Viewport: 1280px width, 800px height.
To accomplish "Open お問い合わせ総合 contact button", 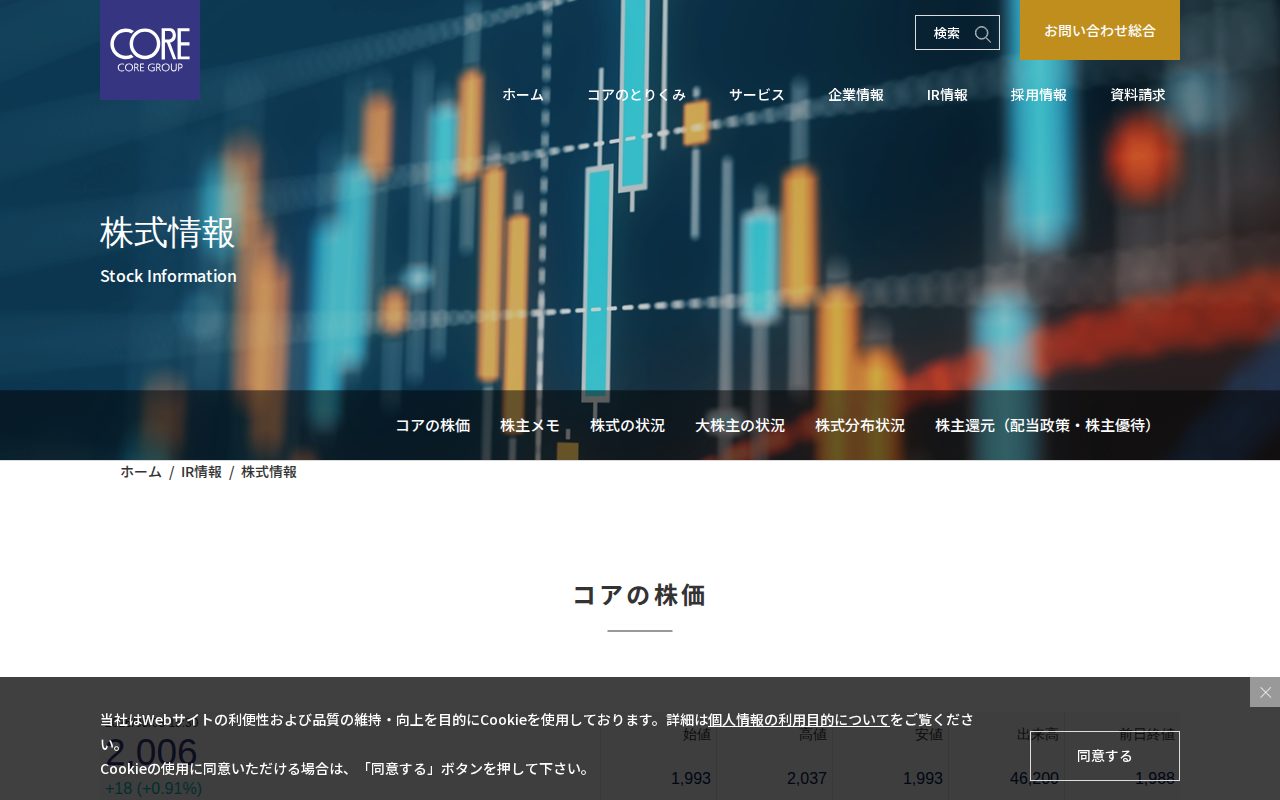I will click(1100, 30).
